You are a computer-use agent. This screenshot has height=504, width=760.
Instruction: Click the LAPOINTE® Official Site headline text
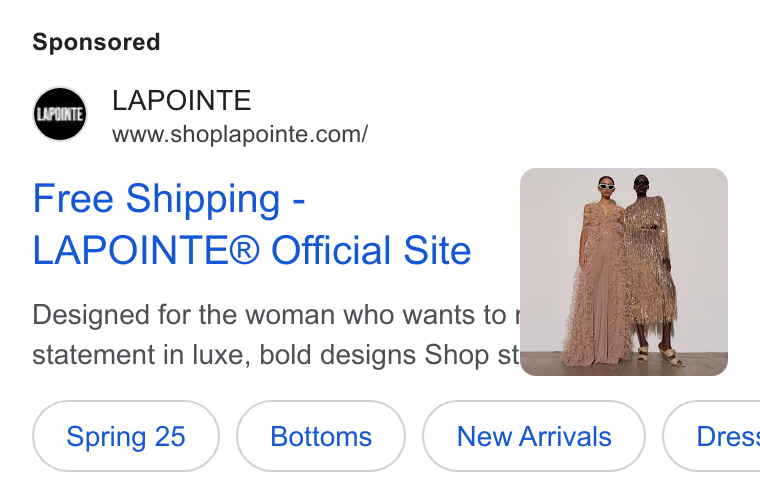(x=252, y=251)
